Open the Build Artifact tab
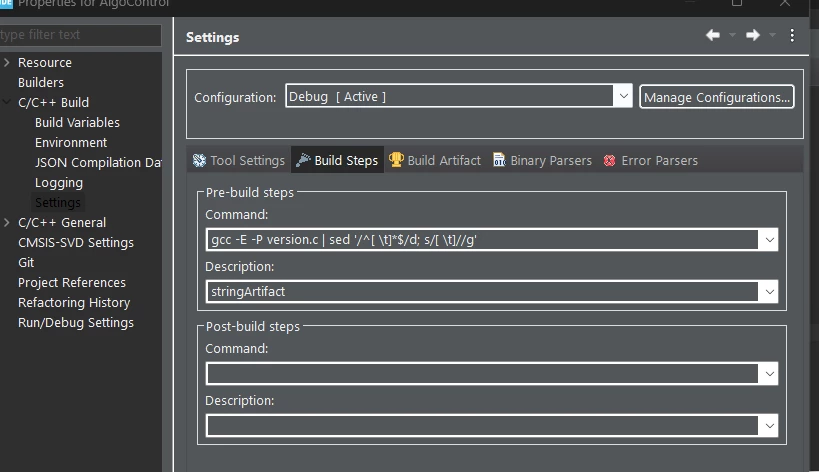The height and width of the screenshot is (472, 819). [x=435, y=160]
